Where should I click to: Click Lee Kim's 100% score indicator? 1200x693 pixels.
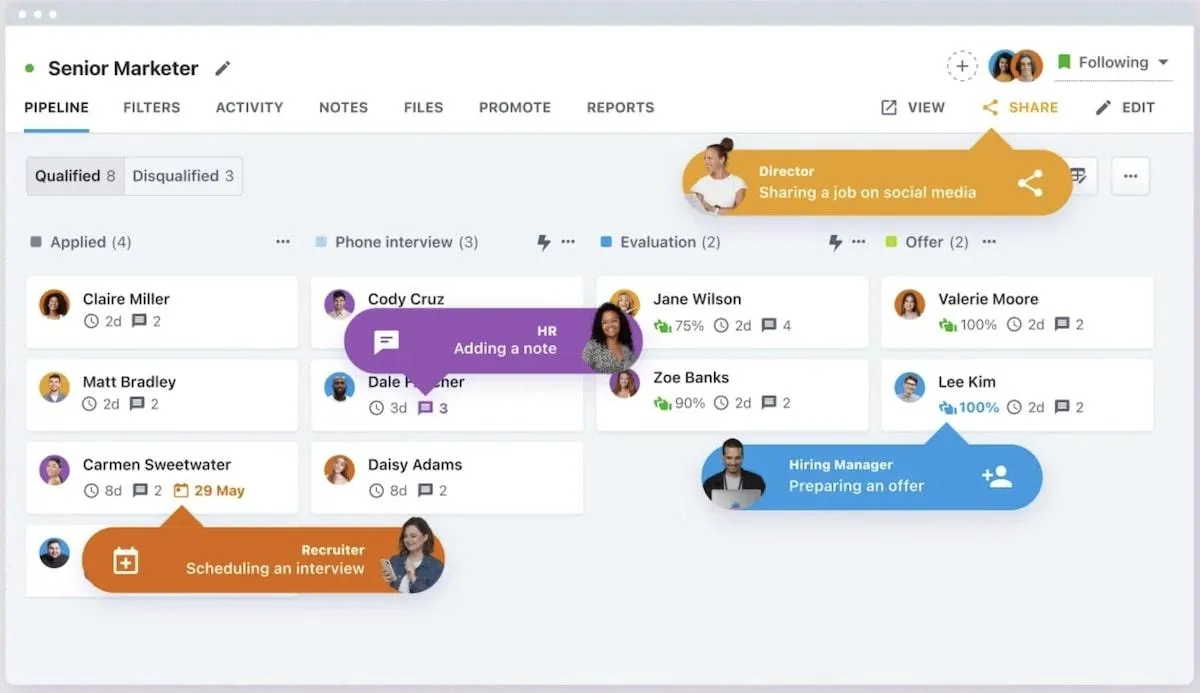(x=969, y=407)
